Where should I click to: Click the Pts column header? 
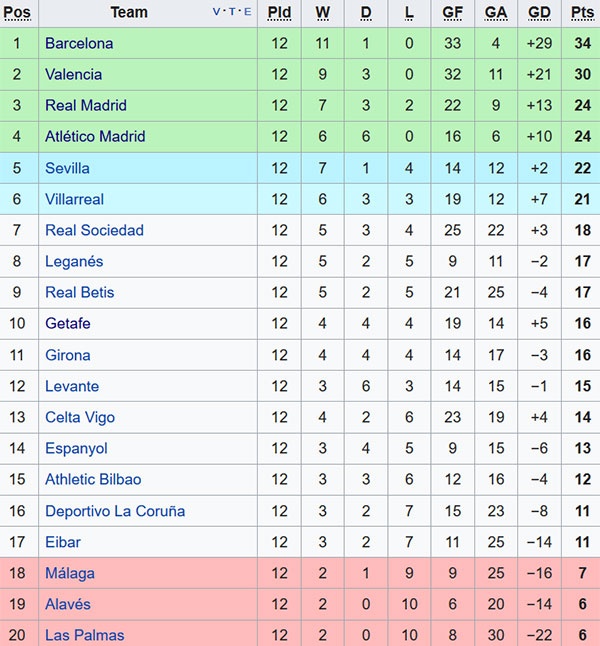pyautogui.click(x=581, y=12)
